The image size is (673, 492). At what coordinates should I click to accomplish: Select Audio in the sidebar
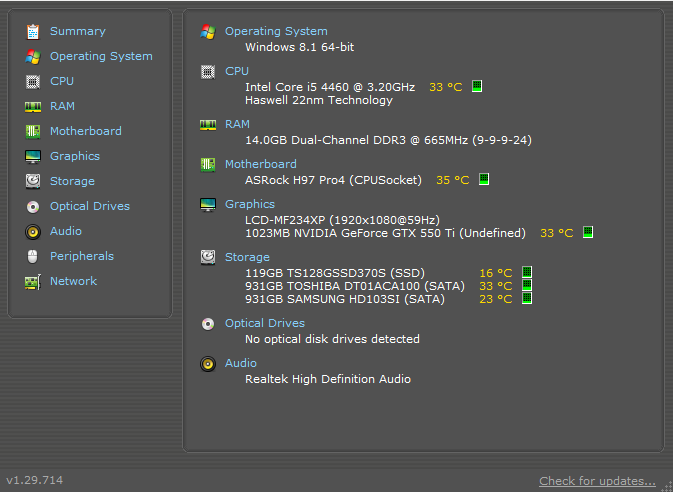tap(66, 231)
